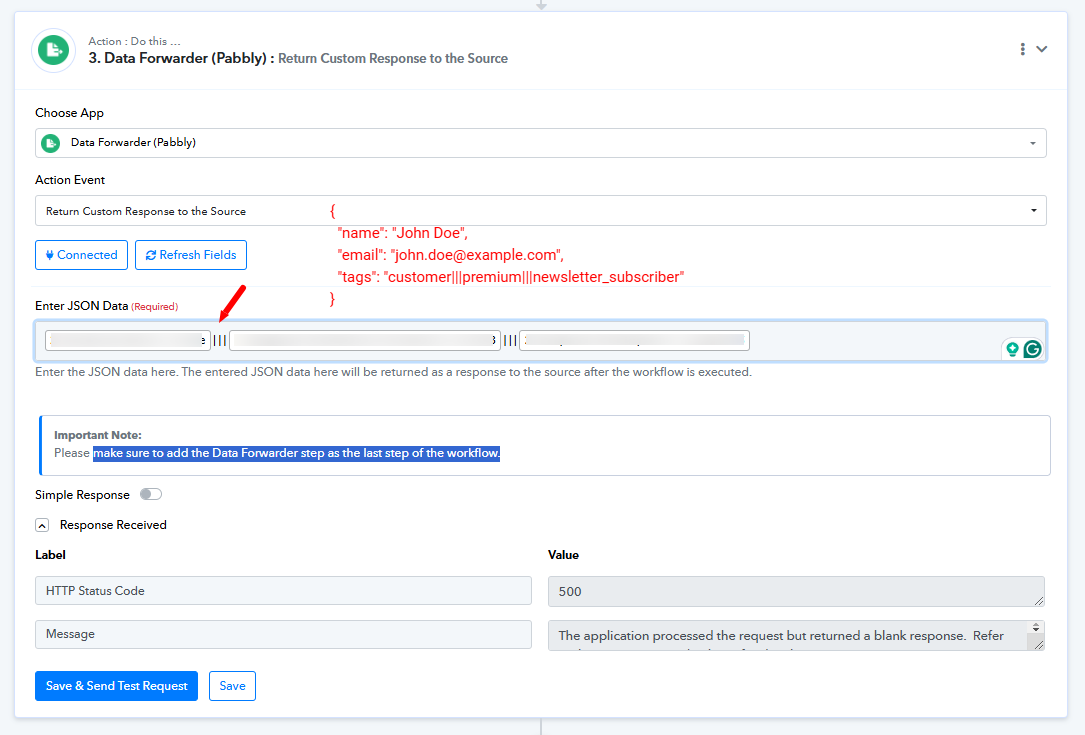This screenshot has width=1085, height=735.
Task: Click the plug icon in the Connected button
Action: 50,255
